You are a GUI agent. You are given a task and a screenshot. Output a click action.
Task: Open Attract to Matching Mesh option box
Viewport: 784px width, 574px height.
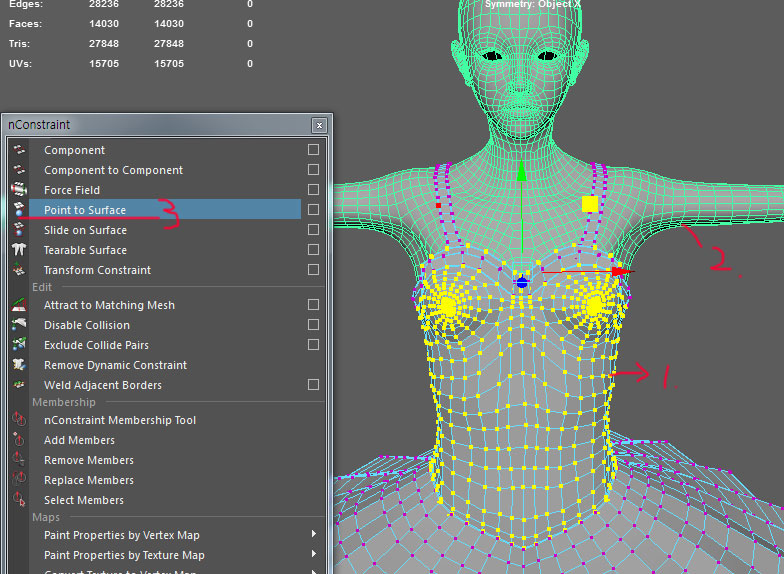pos(314,304)
